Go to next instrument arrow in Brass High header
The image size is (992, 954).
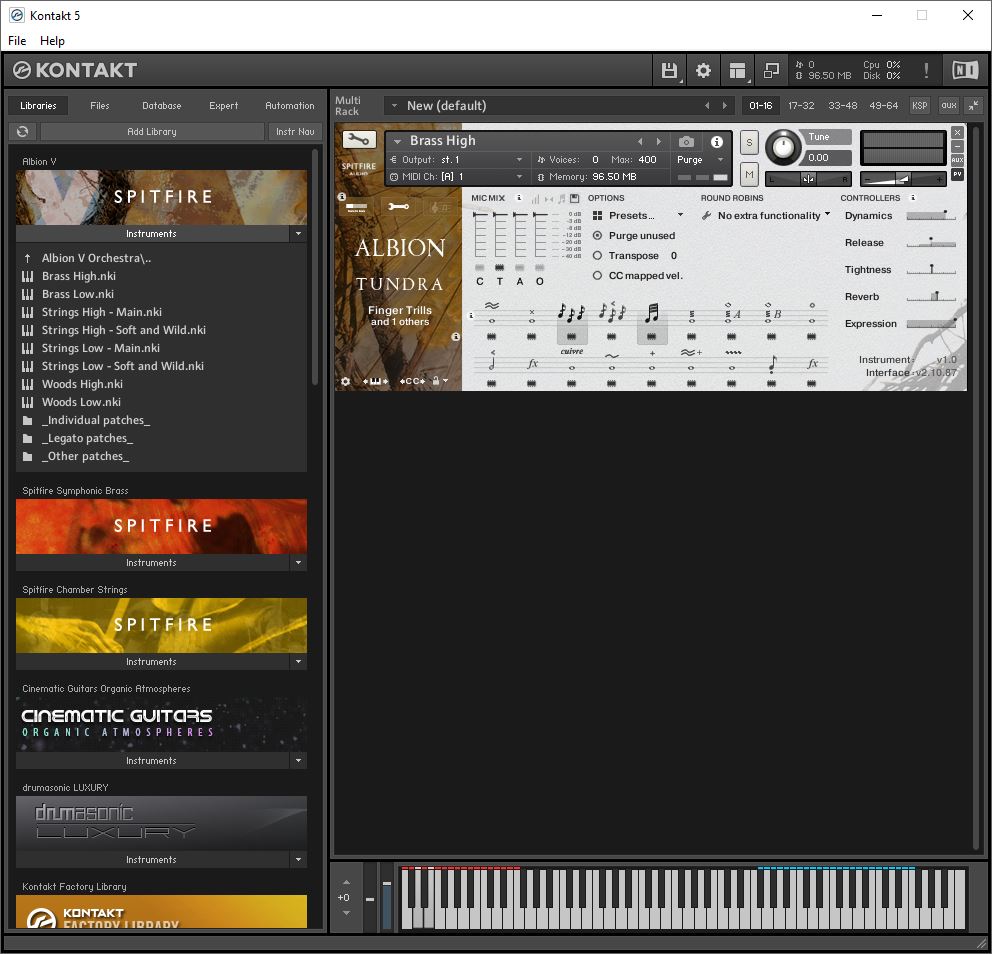tap(659, 142)
